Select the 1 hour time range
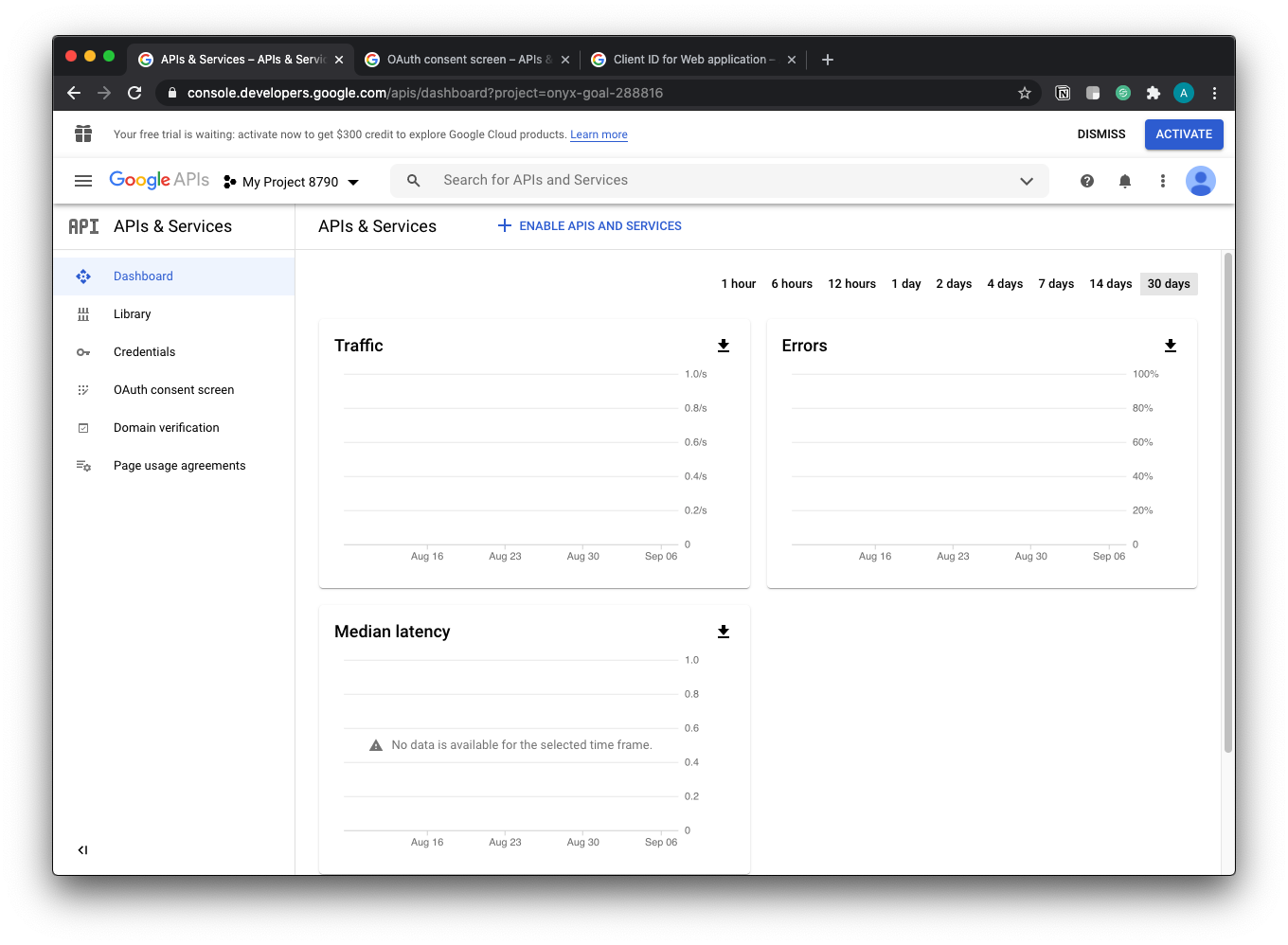Image resolution: width=1288 pixels, height=945 pixels. pyautogui.click(x=738, y=284)
